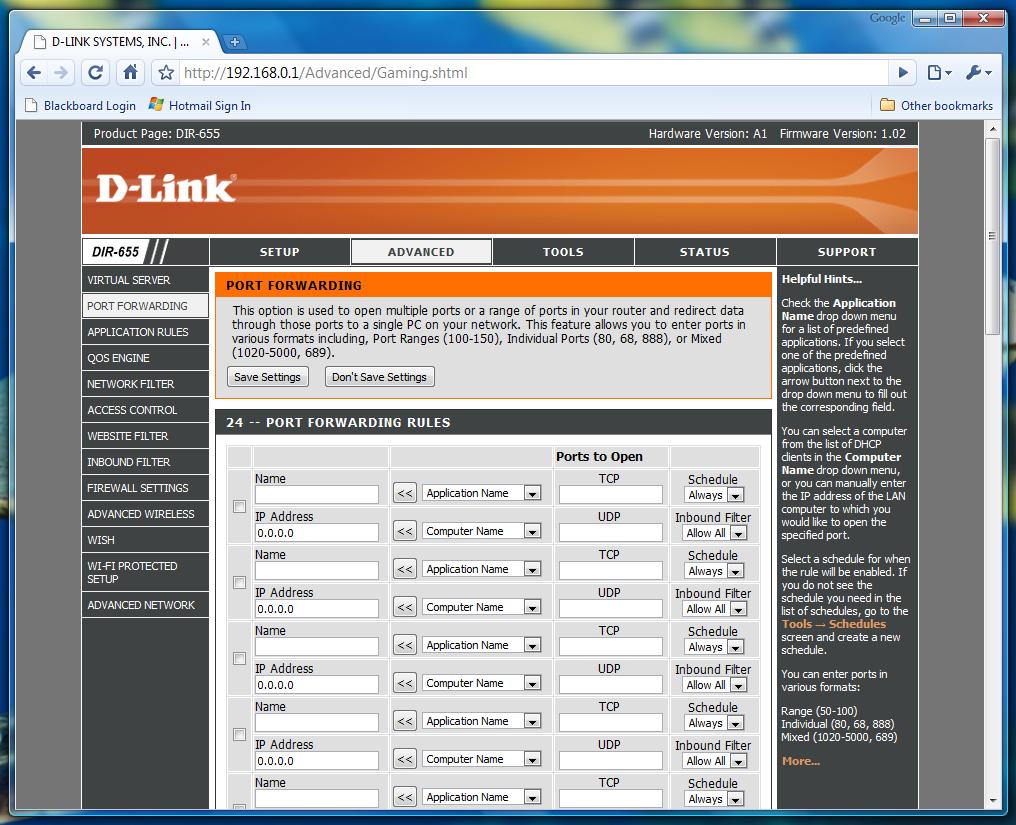Switch to the STATUS tab
The image size is (1016, 825).
(x=704, y=252)
